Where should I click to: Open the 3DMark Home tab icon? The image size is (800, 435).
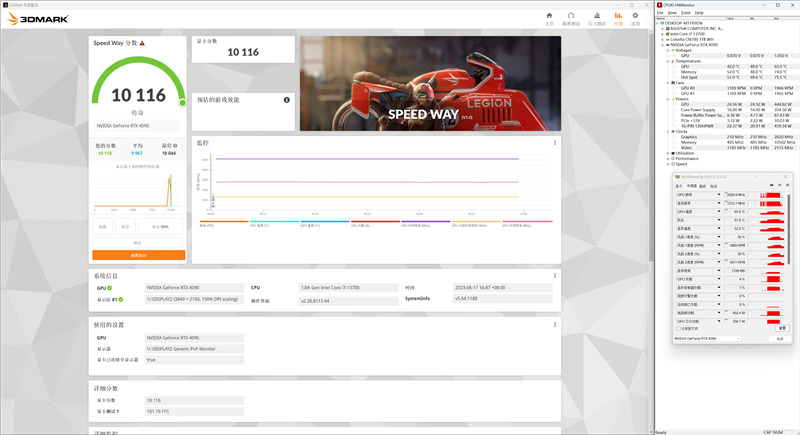coord(547,18)
